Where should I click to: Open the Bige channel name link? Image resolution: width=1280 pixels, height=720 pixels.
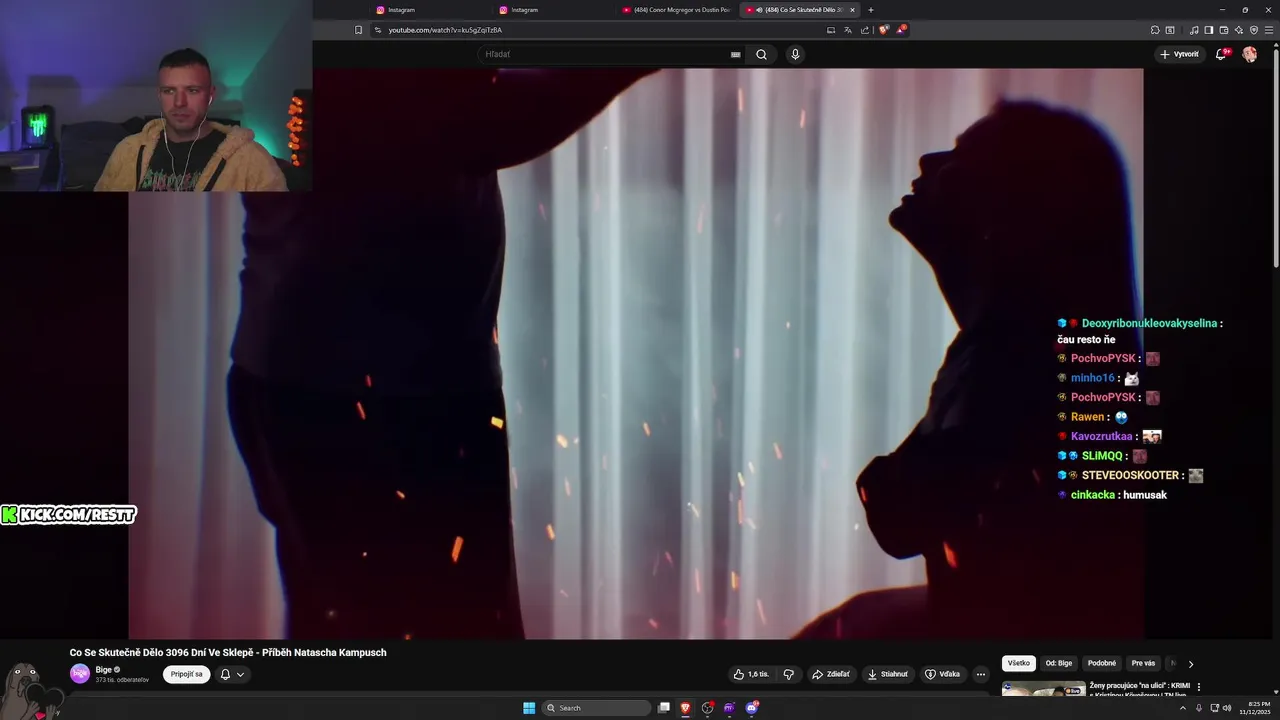click(104, 669)
